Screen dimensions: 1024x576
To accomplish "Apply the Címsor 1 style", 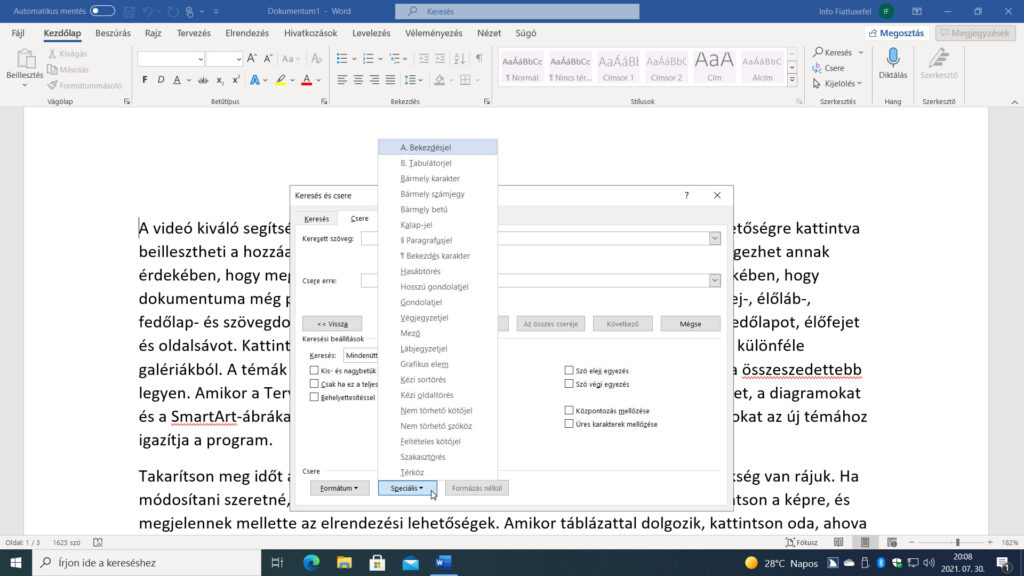I will [x=618, y=67].
